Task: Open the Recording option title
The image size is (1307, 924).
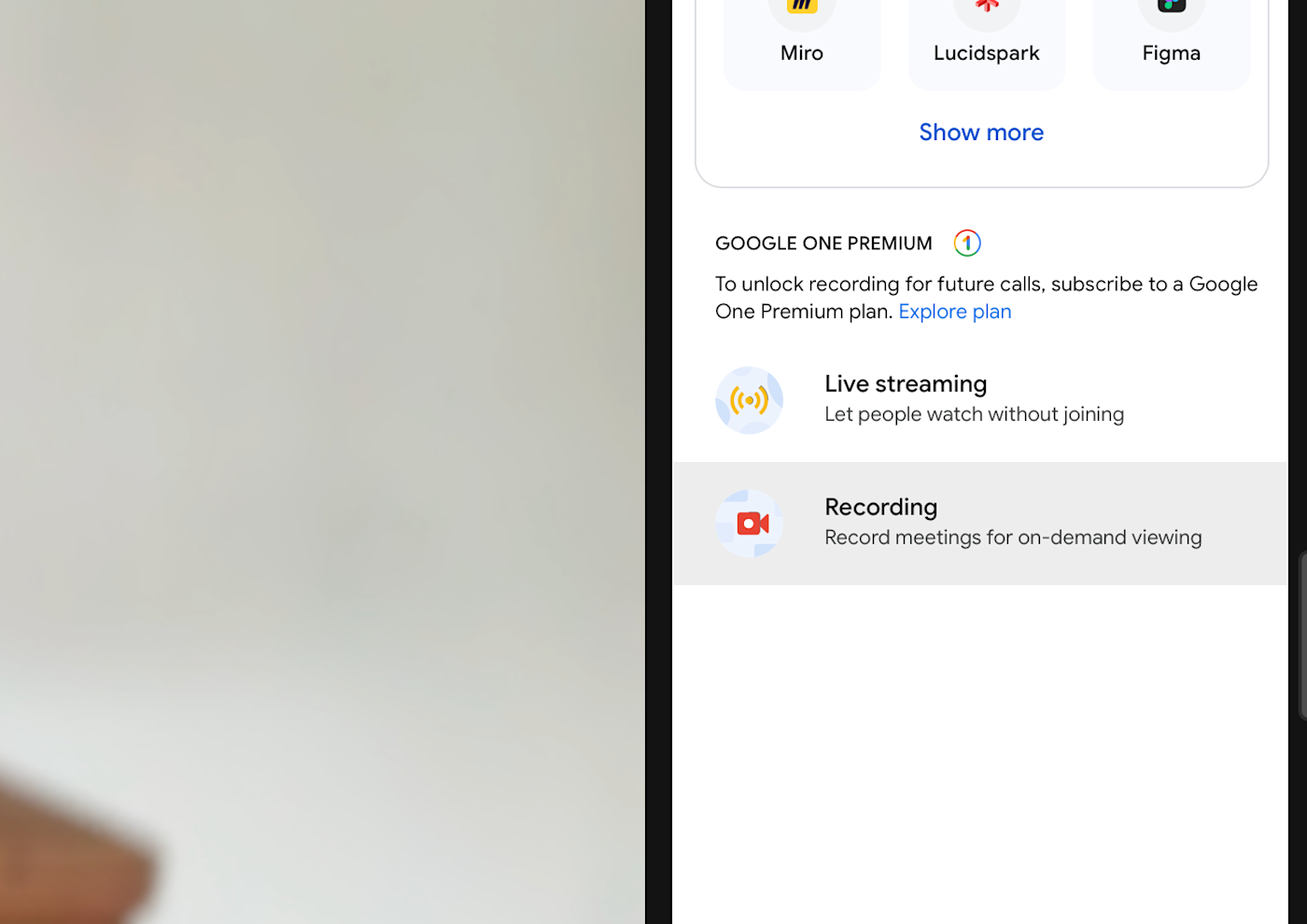Action: 881,507
